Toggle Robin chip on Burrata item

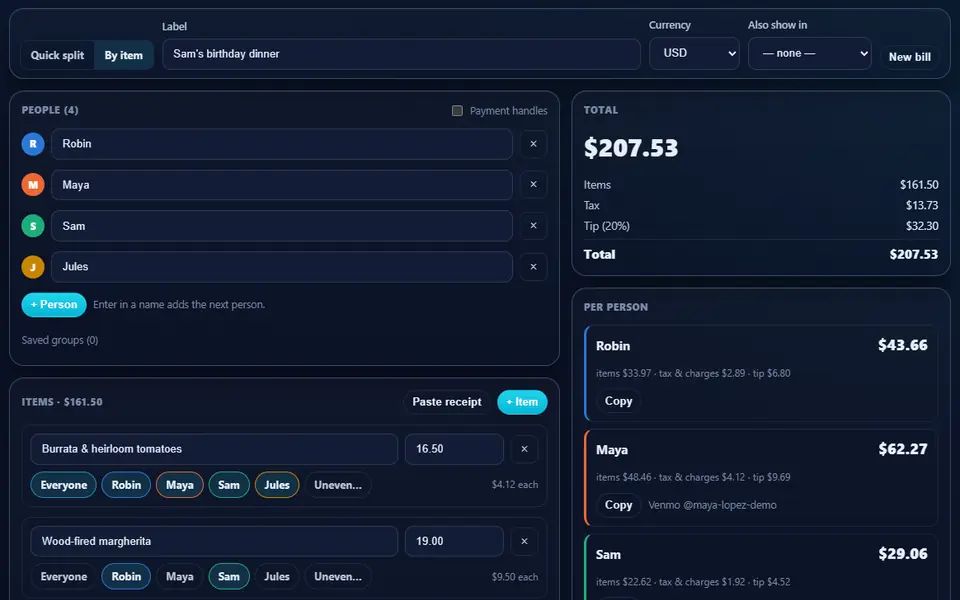click(x=126, y=485)
